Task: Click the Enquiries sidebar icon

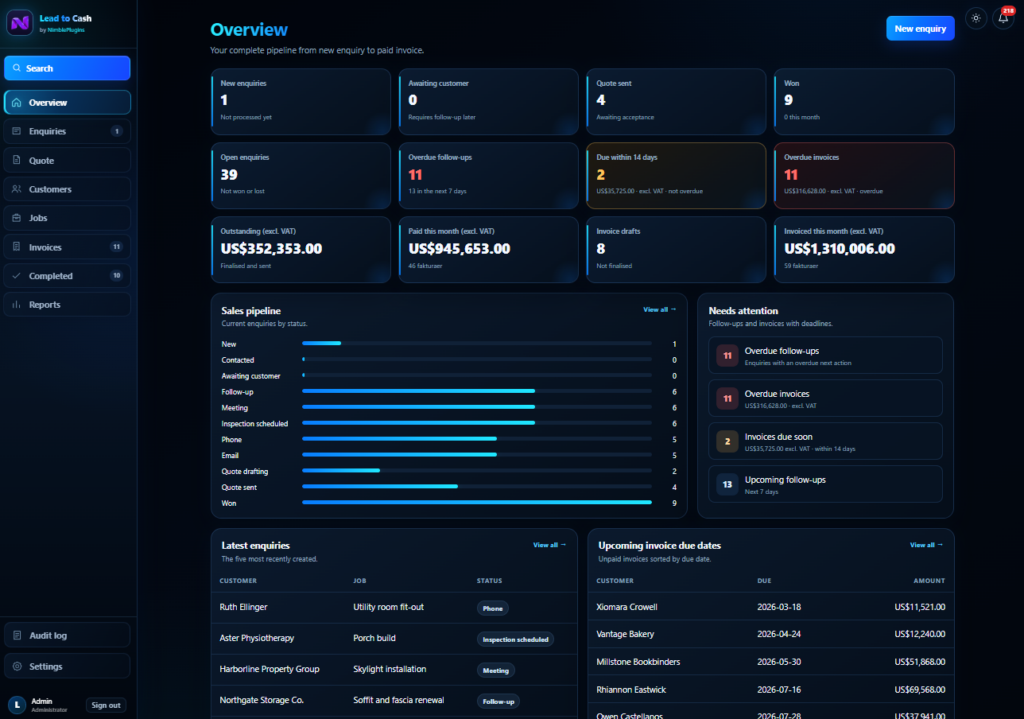Action: [17, 131]
